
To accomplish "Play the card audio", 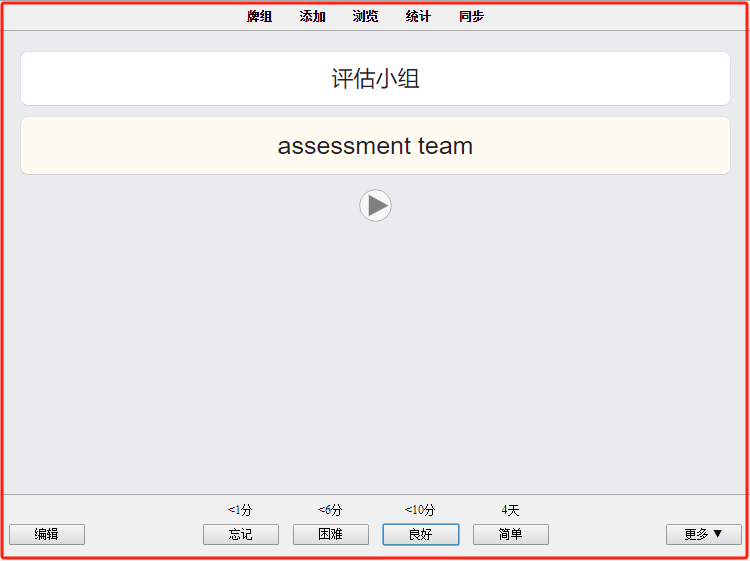I will pos(375,206).
